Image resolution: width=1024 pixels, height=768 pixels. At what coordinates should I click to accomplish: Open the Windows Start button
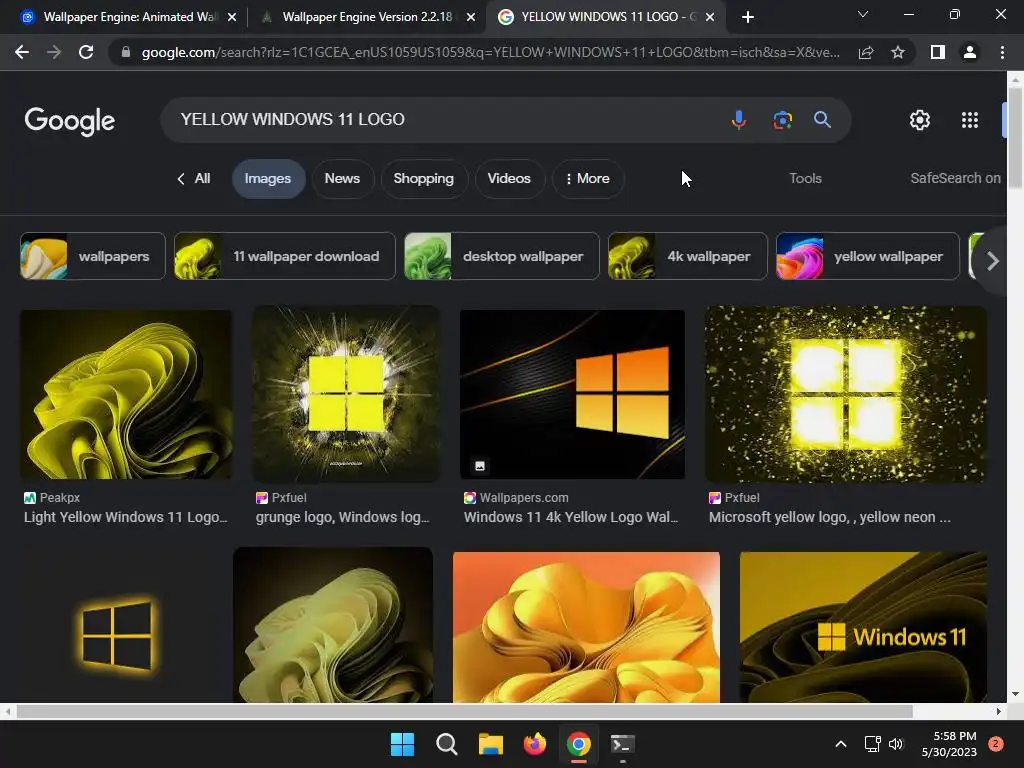[402, 744]
